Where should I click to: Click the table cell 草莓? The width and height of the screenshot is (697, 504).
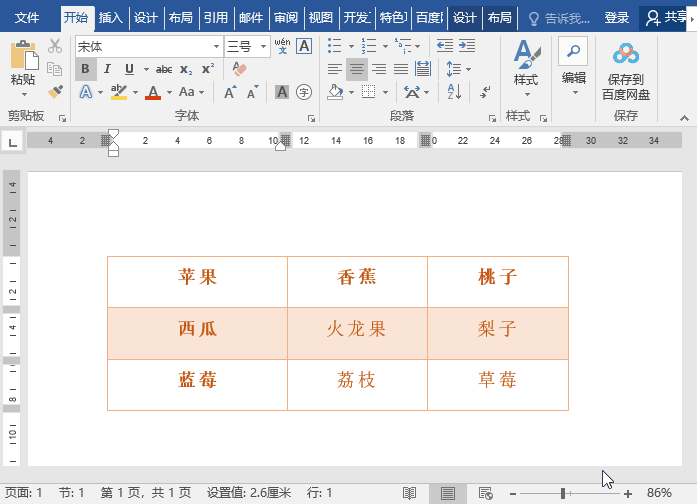[x=498, y=385]
